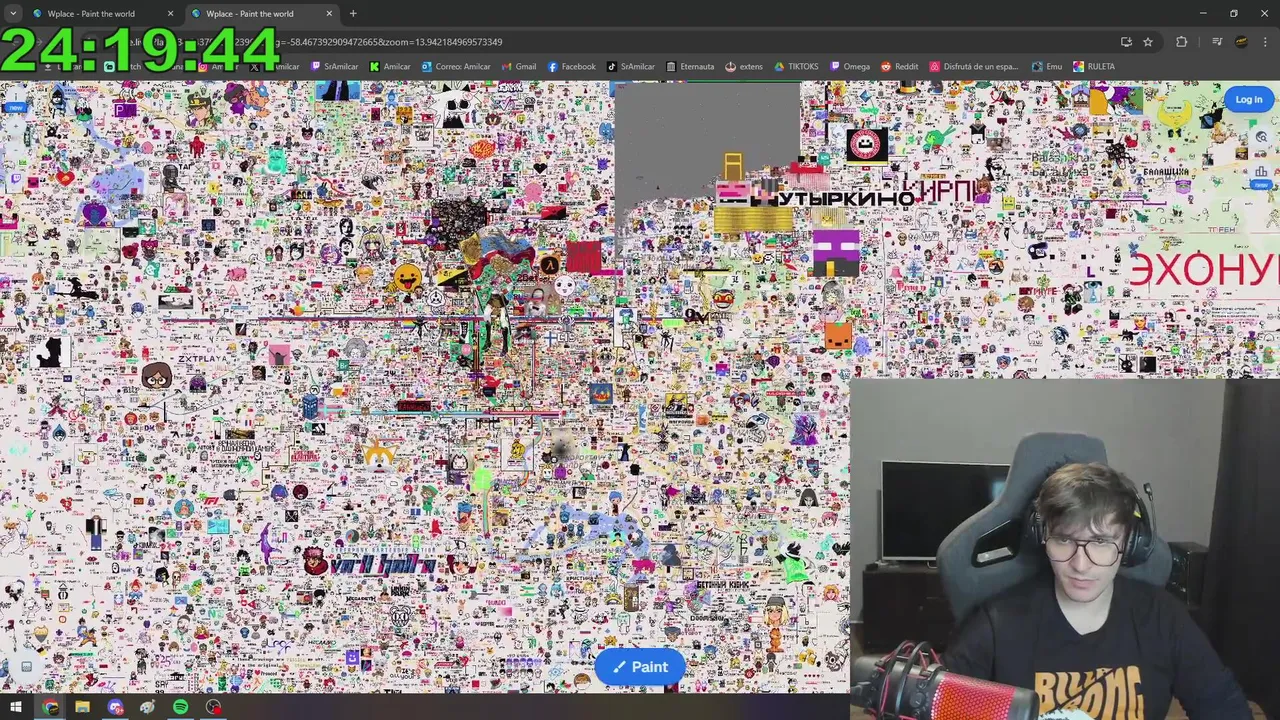Close the first Wplace tab
1280x720 pixels.
pyautogui.click(x=170, y=14)
